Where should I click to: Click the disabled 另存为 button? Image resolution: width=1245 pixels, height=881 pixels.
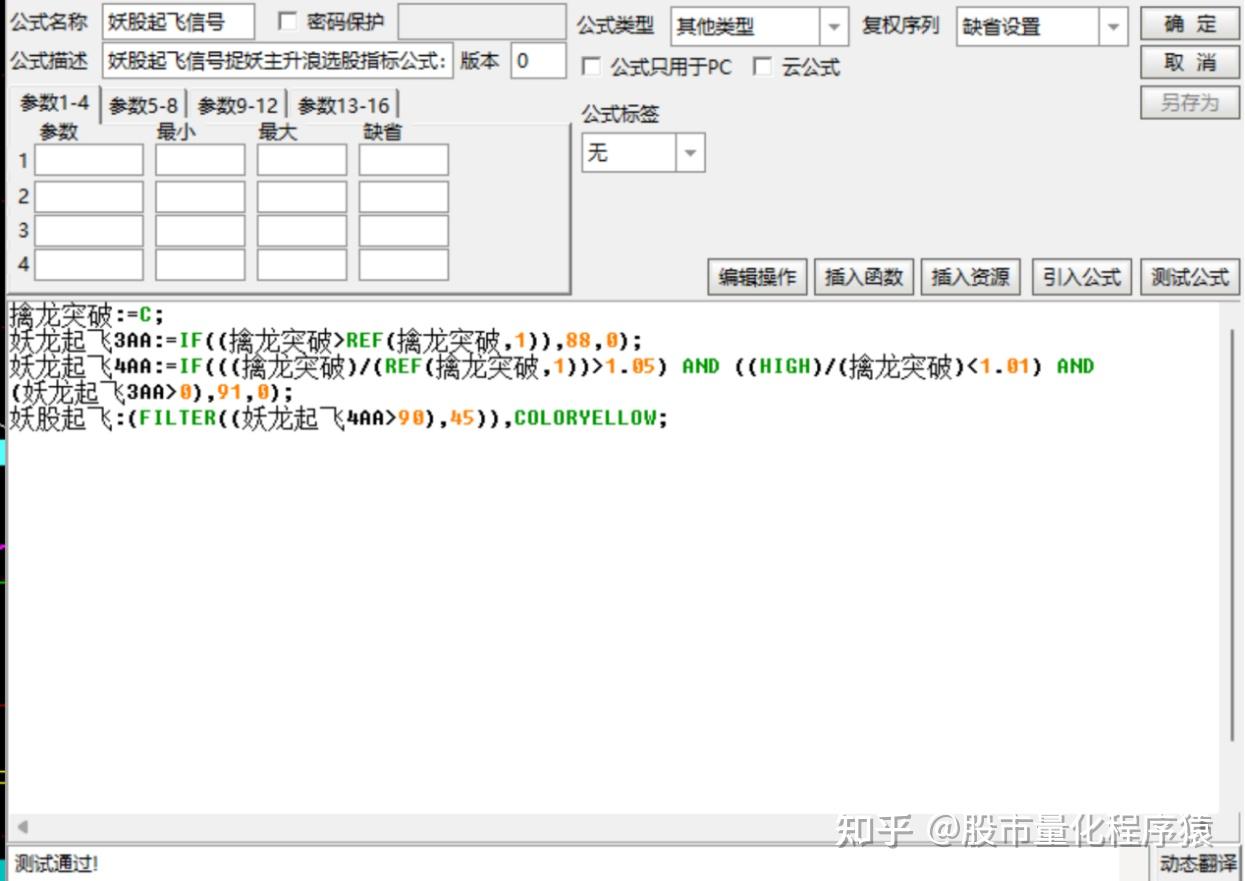1190,102
